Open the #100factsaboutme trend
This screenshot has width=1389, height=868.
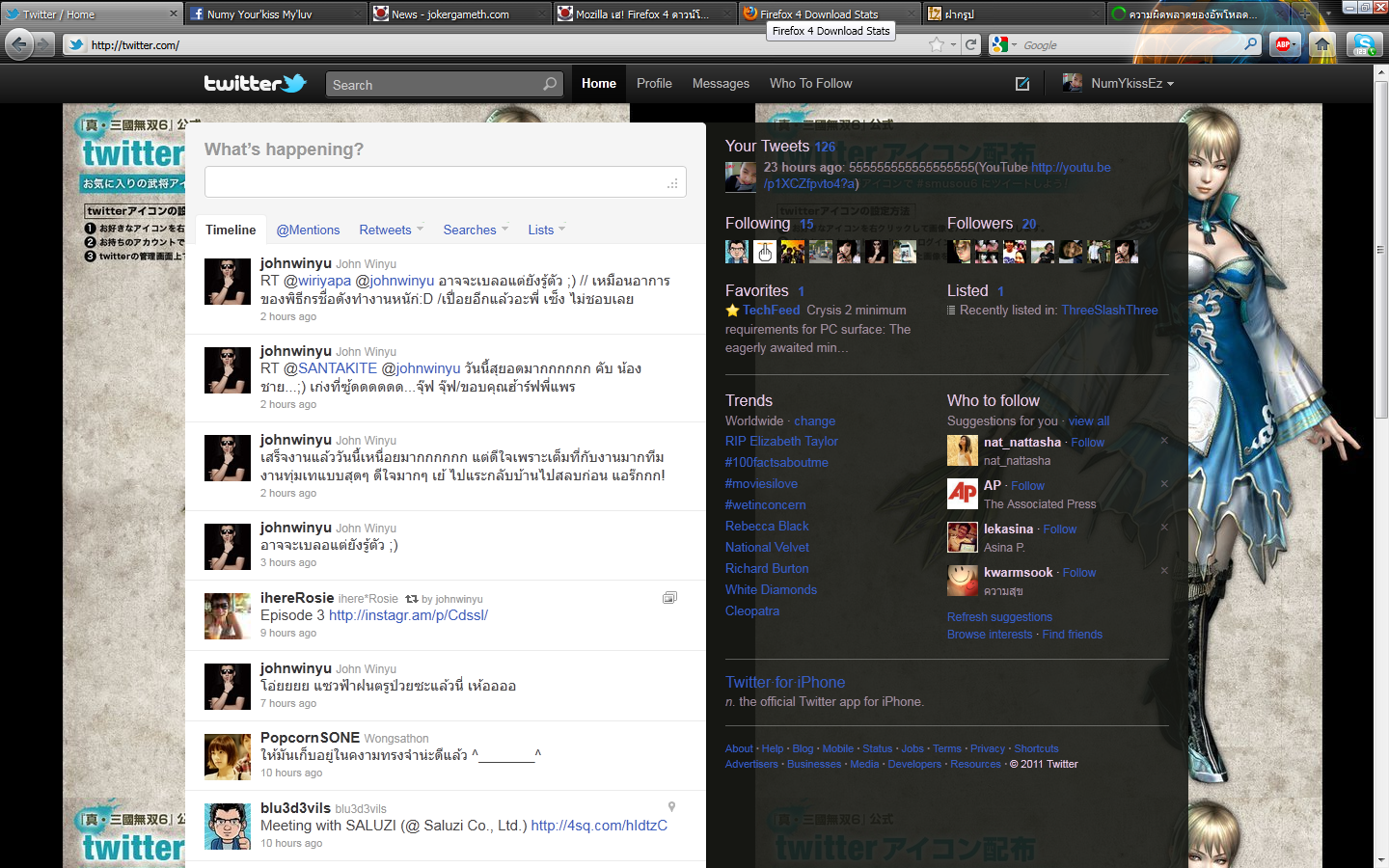click(776, 462)
